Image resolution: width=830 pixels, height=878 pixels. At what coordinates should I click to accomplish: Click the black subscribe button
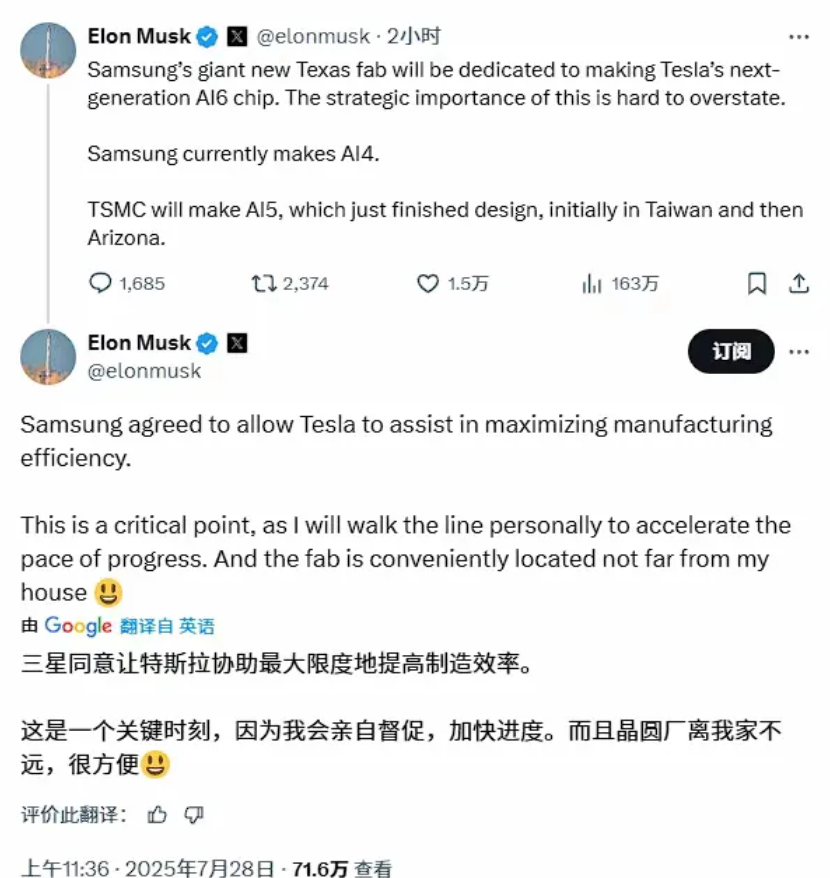point(731,352)
